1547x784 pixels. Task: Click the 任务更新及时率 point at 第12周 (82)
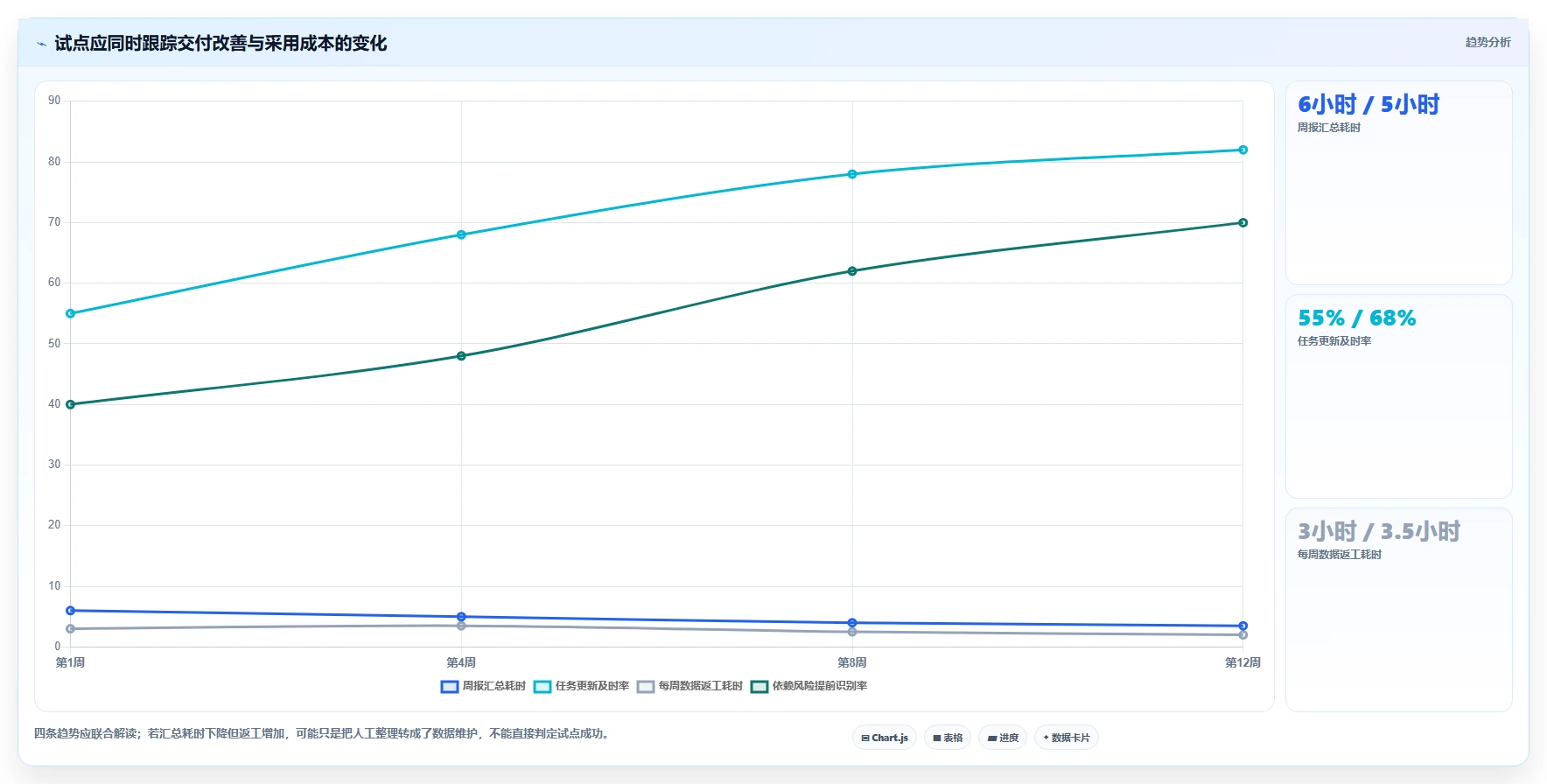pos(1242,150)
